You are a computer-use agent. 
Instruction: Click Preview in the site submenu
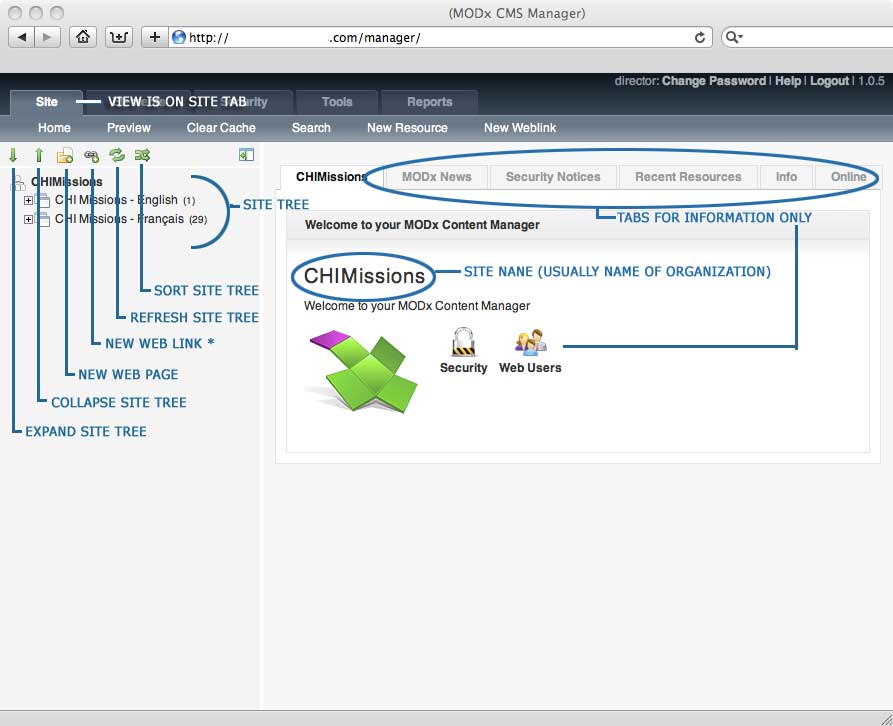(129, 128)
